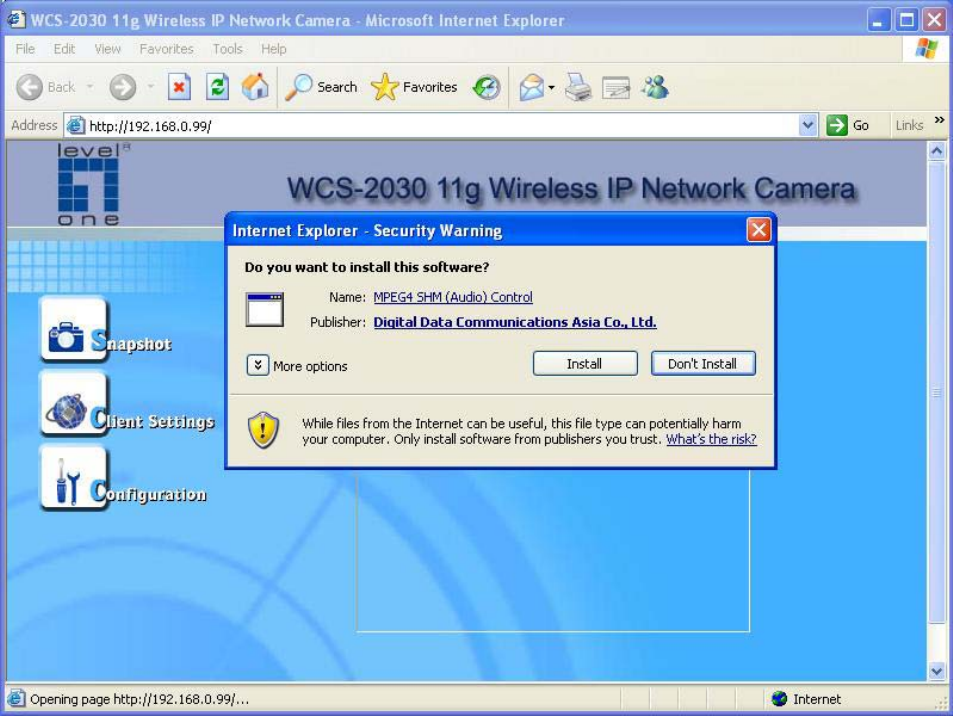This screenshot has height=716, width=953.
Task: Click in the Address URL field
Action: point(442,126)
